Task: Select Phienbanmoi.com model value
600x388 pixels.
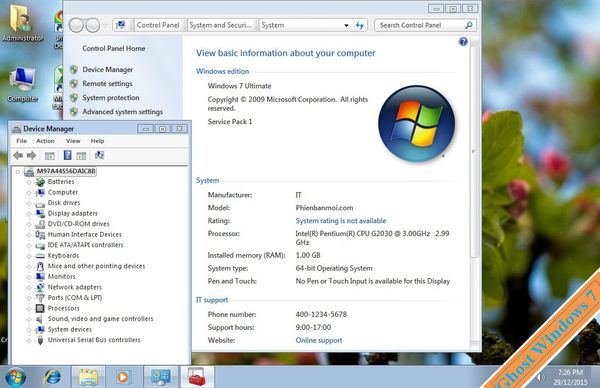Action: [x=324, y=208]
